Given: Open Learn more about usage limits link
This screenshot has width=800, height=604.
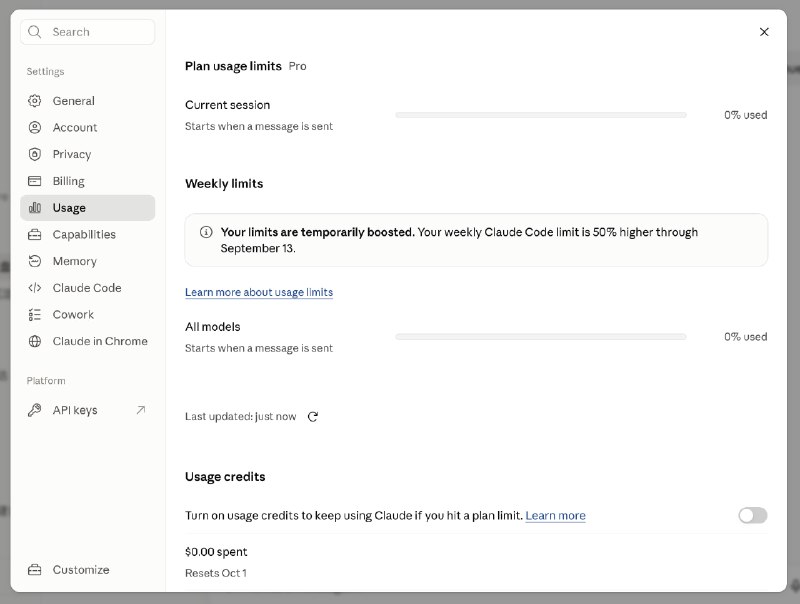Looking at the screenshot, I should 259,292.
